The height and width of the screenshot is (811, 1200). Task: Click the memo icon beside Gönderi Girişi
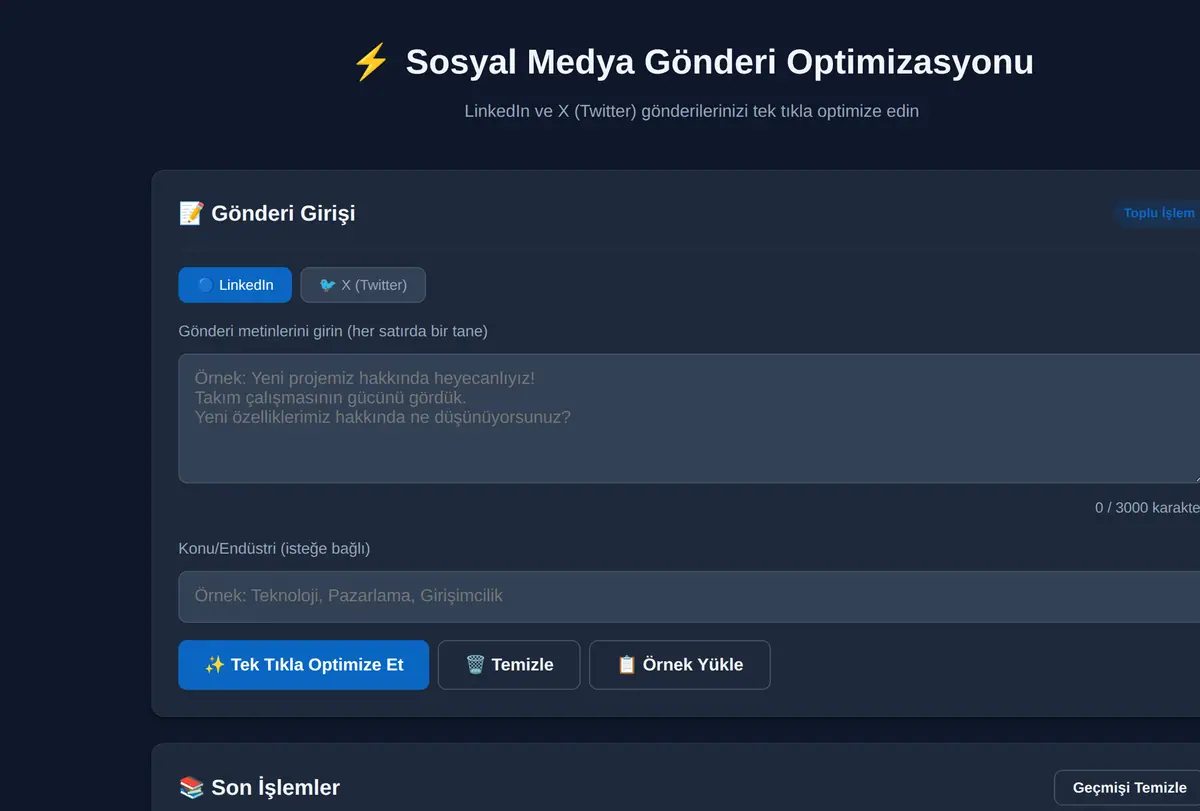(x=191, y=213)
